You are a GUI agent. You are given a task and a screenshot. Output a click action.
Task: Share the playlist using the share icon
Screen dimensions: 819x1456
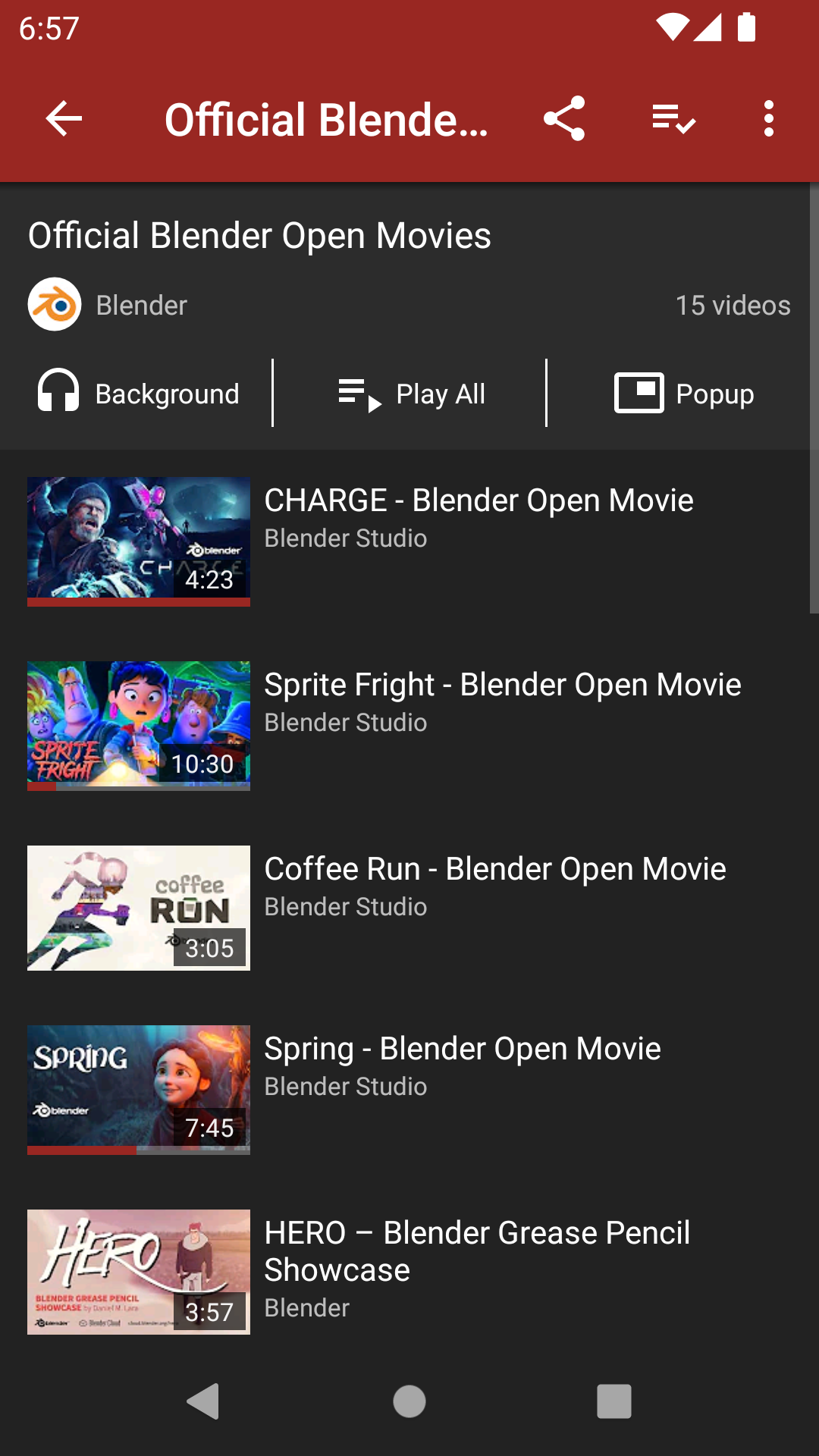(x=564, y=119)
